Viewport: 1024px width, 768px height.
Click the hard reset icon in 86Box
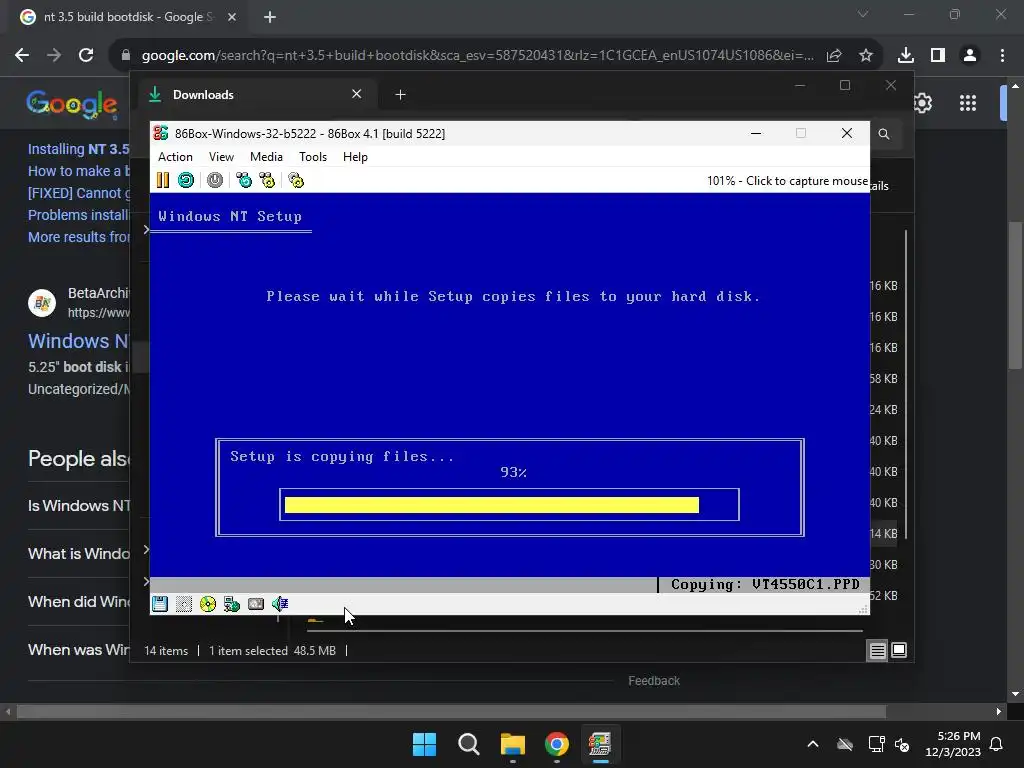tap(186, 180)
